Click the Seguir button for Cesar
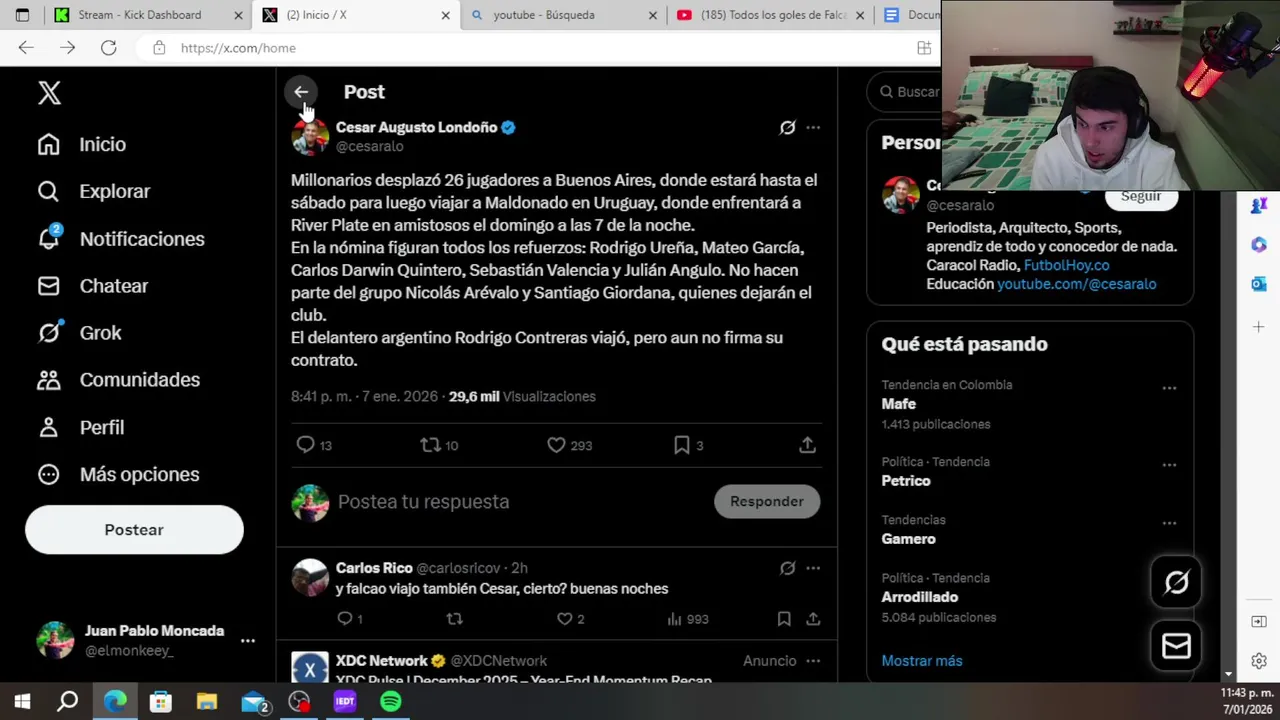1280x720 pixels. point(1141,197)
